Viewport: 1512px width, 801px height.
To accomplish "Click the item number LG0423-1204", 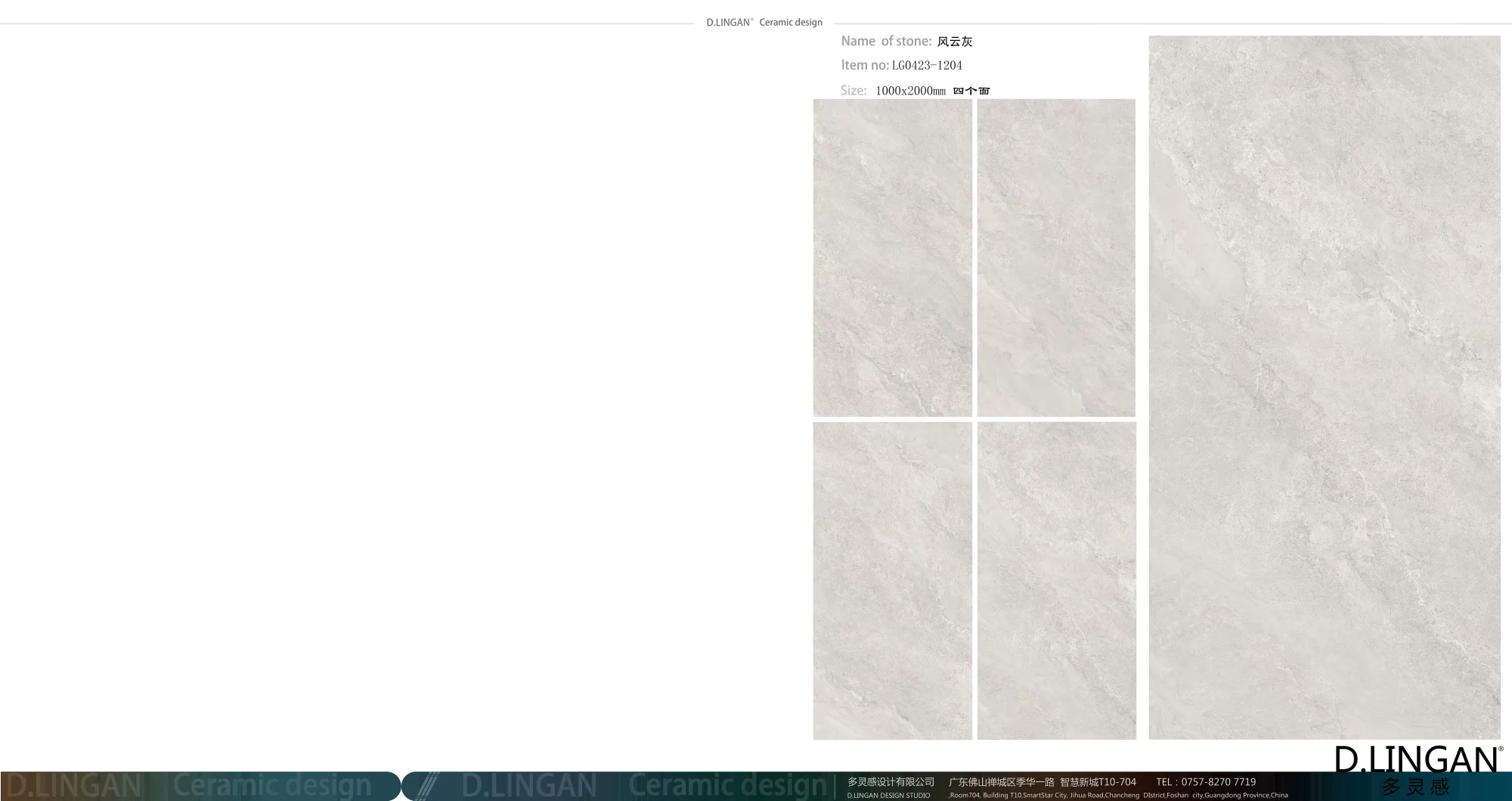I will [x=927, y=66].
